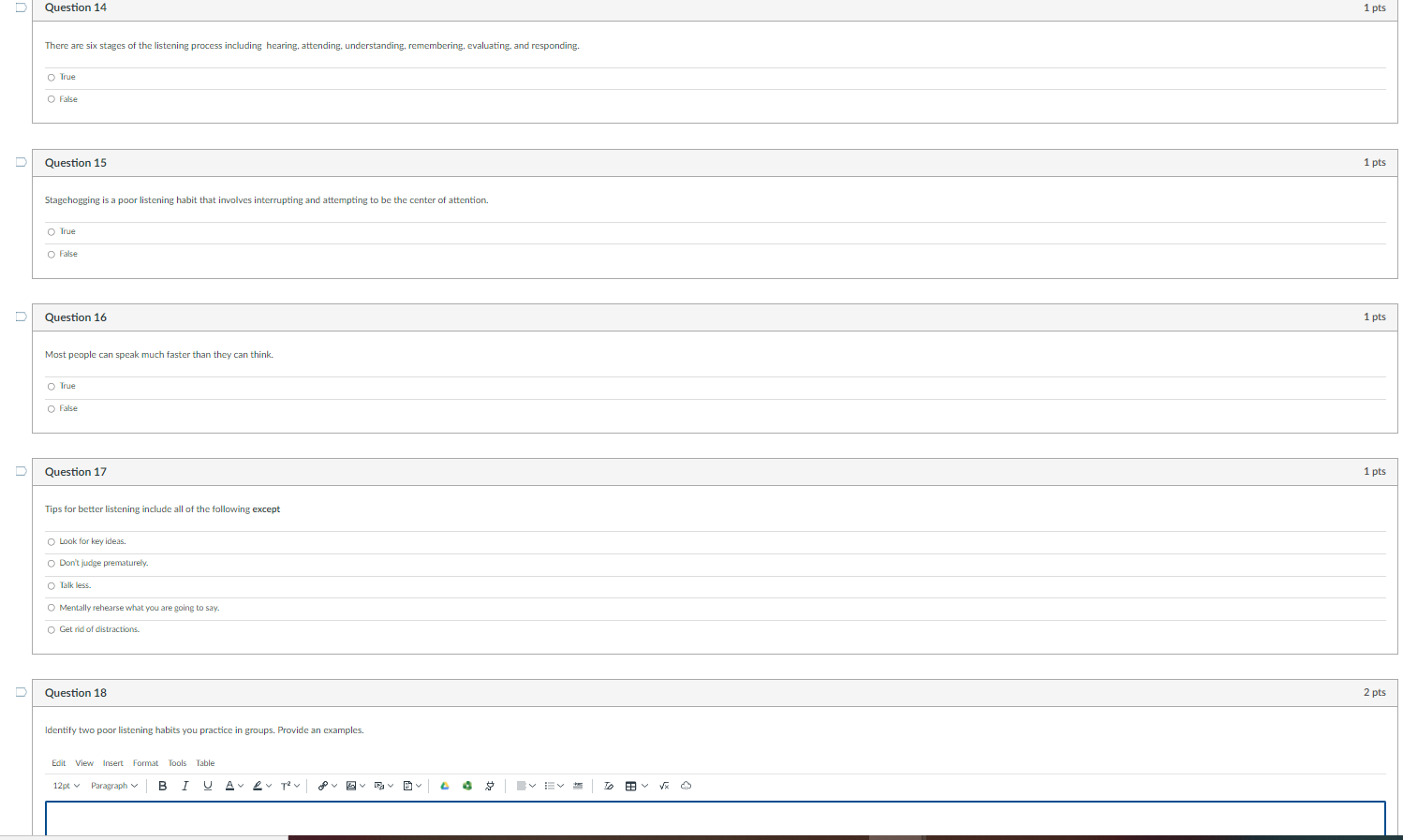This screenshot has width=1403, height=840.
Task: Expand the document options arrow
Action: coord(419,786)
